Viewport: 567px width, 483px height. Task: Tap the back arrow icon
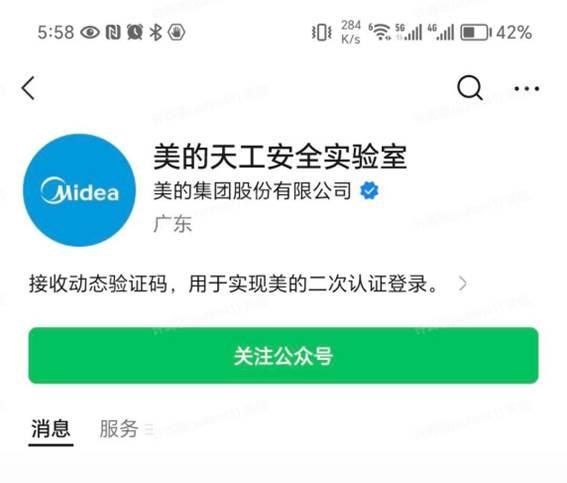(28, 88)
